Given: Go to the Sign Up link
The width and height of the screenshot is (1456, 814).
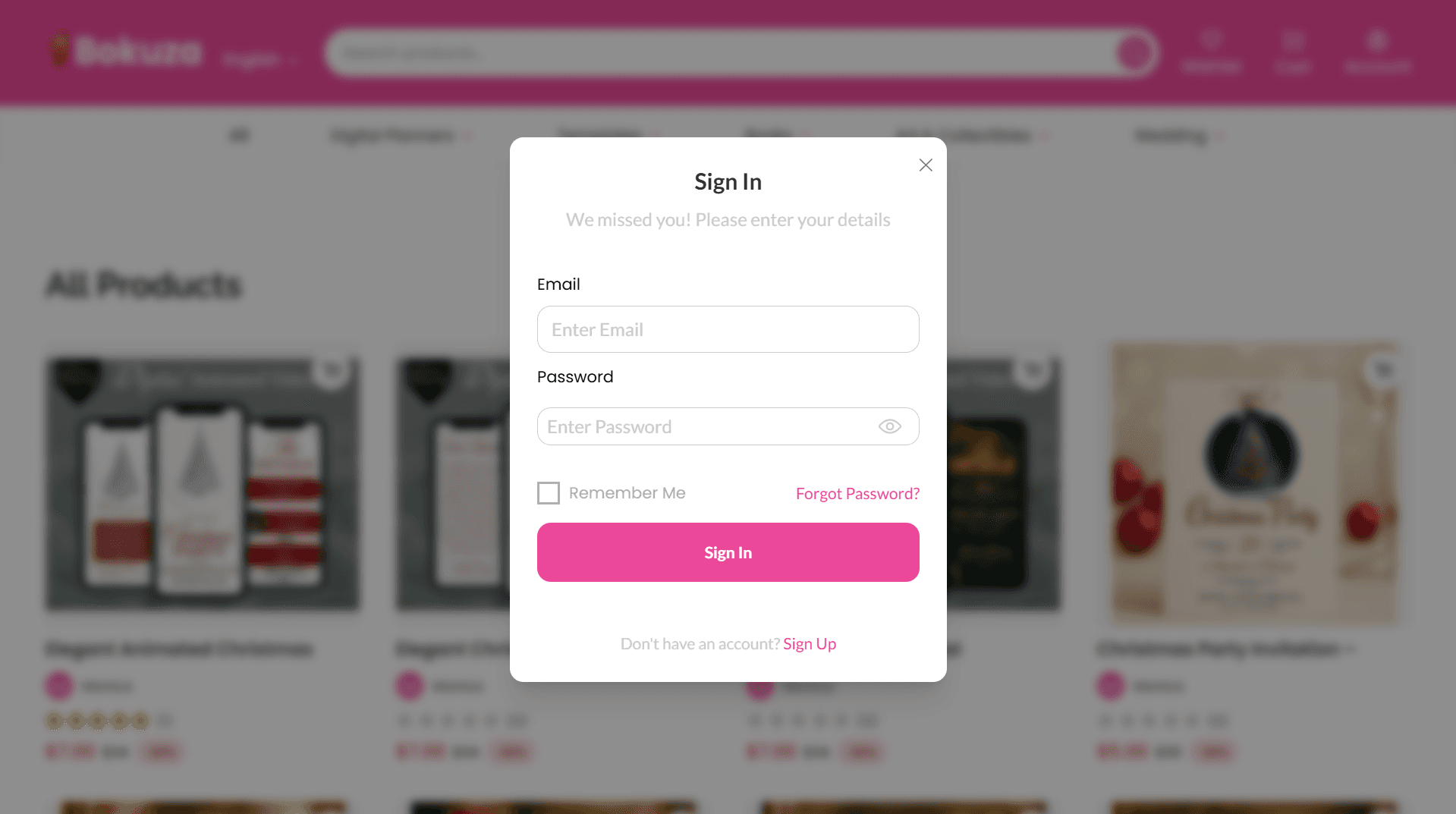Looking at the screenshot, I should tap(810, 643).
